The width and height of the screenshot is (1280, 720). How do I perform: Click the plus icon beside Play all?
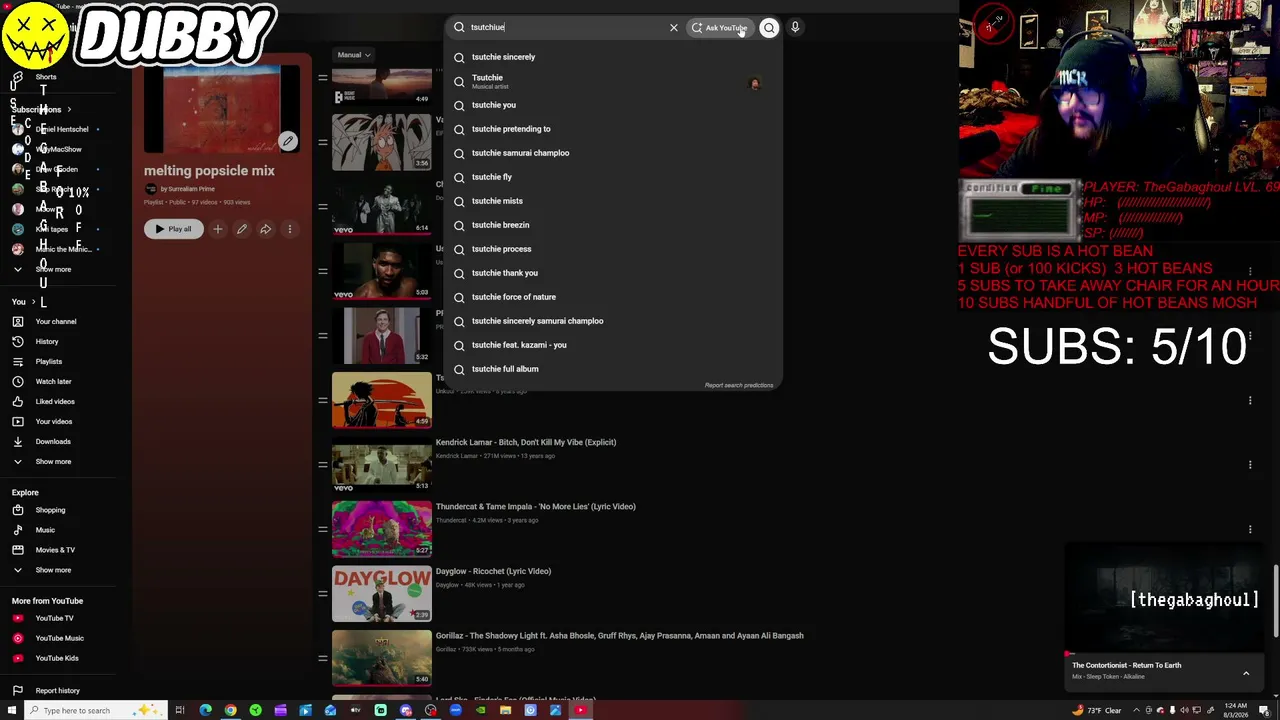pyautogui.click(x=218, y=229)
